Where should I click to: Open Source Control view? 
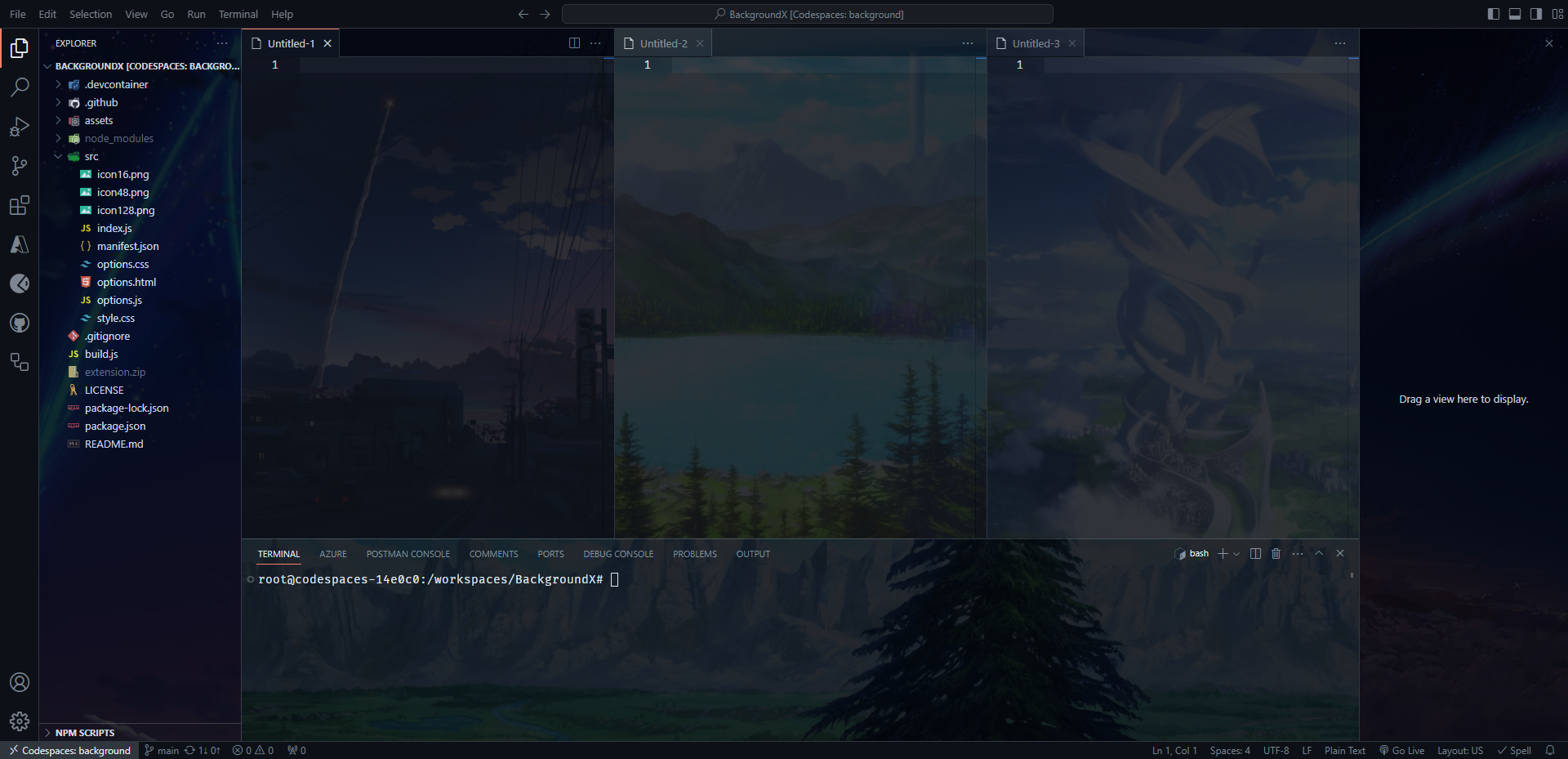coord(20,166)
